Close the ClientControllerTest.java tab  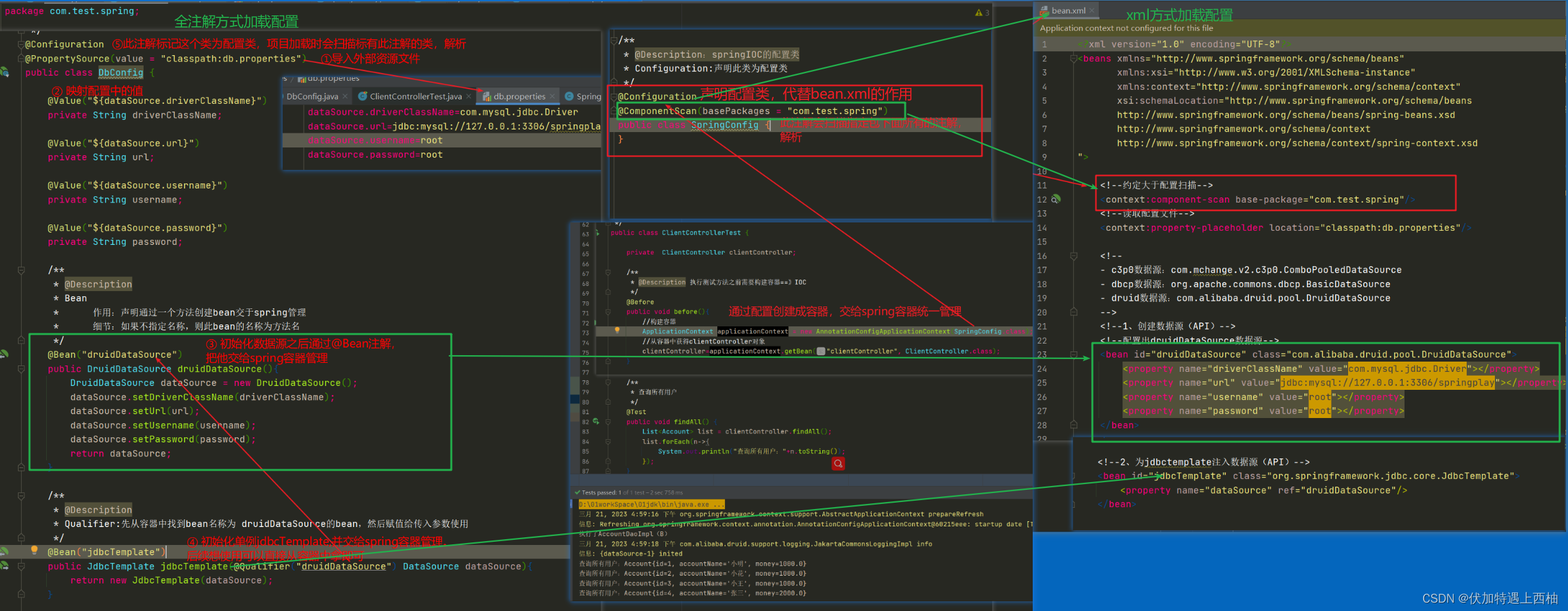469,96
